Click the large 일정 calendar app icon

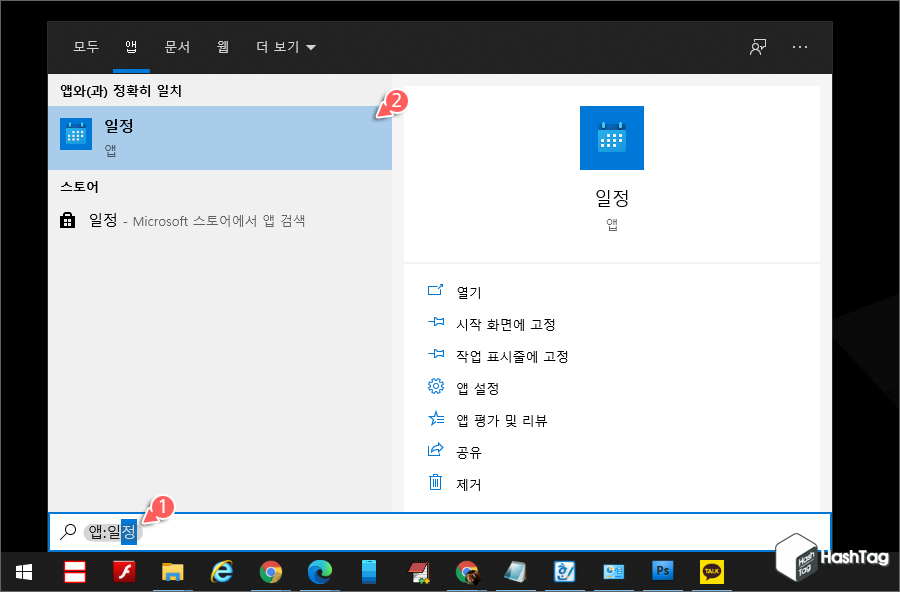pyautogui.click(x=611, y=138)
